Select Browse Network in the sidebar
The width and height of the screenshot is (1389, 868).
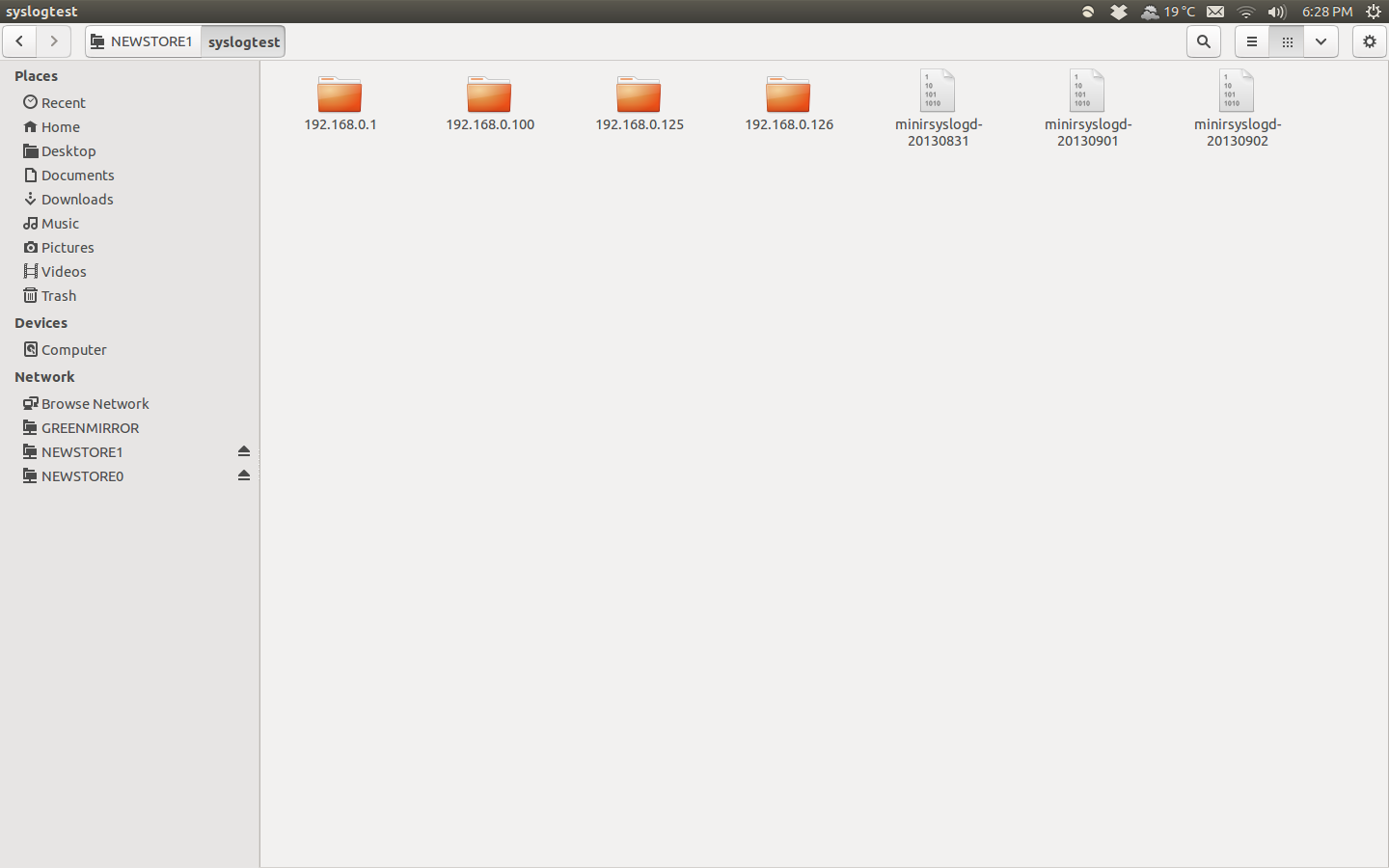(x=130, y=403)
